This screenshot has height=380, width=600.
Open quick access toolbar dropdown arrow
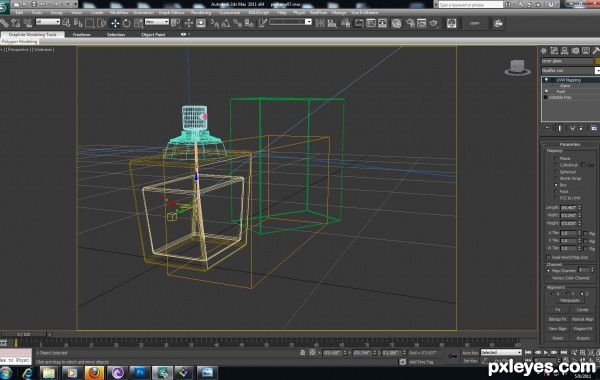pyautogui.click(x=75, y=4)
